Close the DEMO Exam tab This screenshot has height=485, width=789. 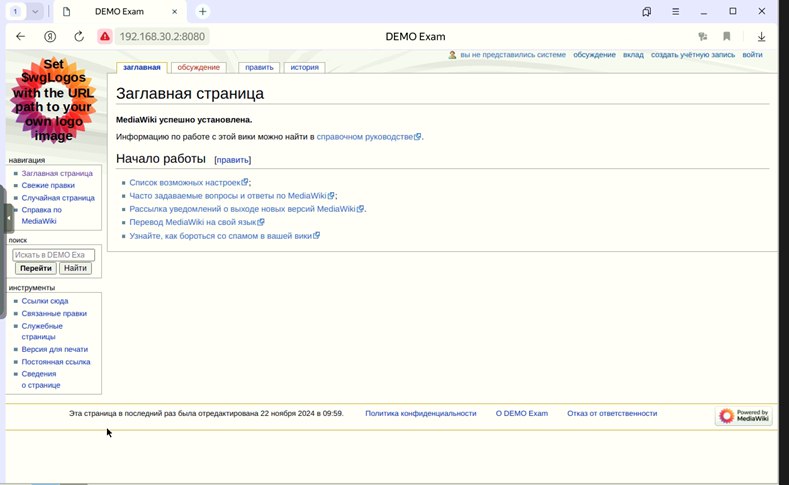[x=175, y=11]
